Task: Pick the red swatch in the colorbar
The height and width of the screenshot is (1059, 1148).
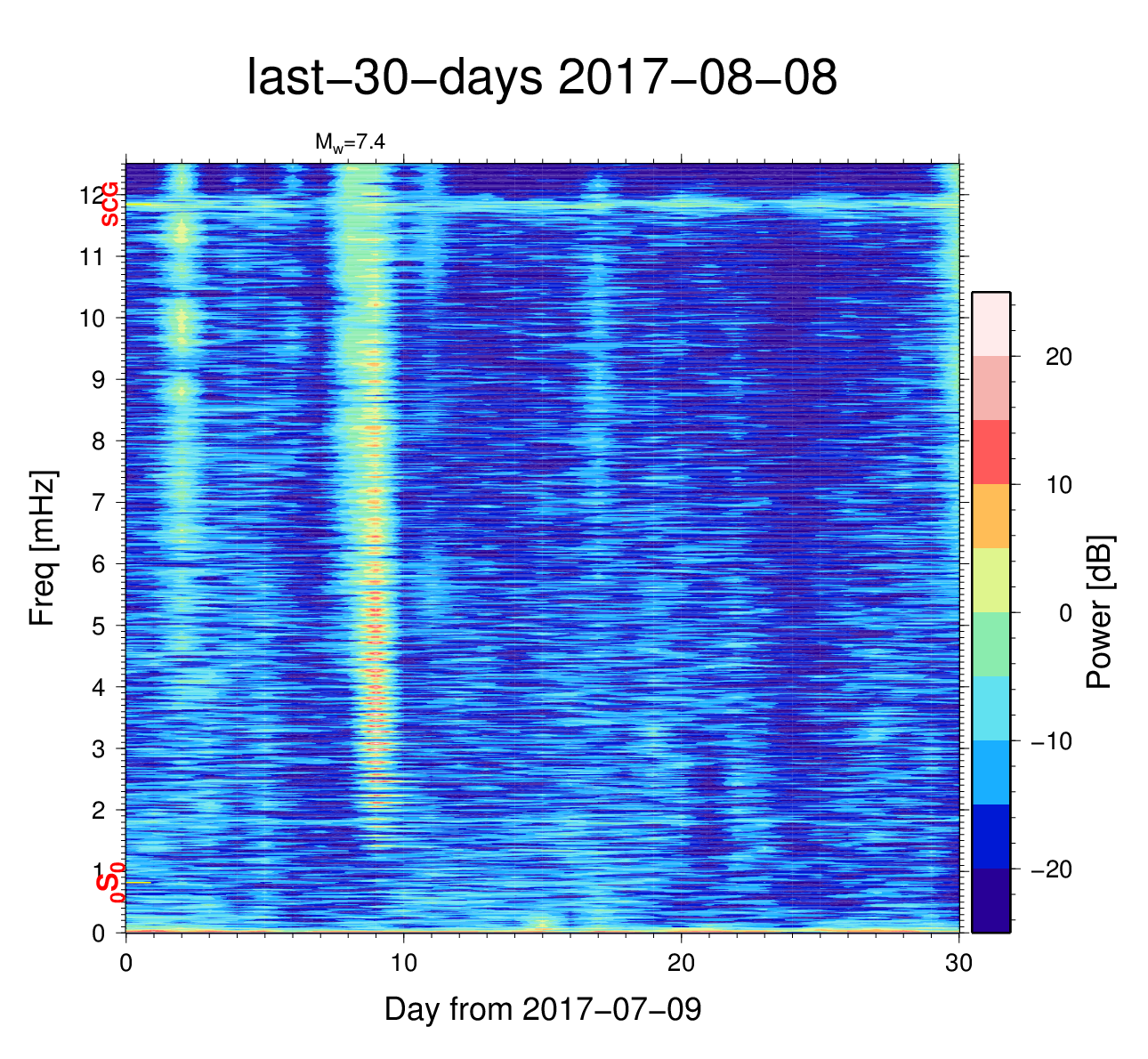Action: pos(990,452)
